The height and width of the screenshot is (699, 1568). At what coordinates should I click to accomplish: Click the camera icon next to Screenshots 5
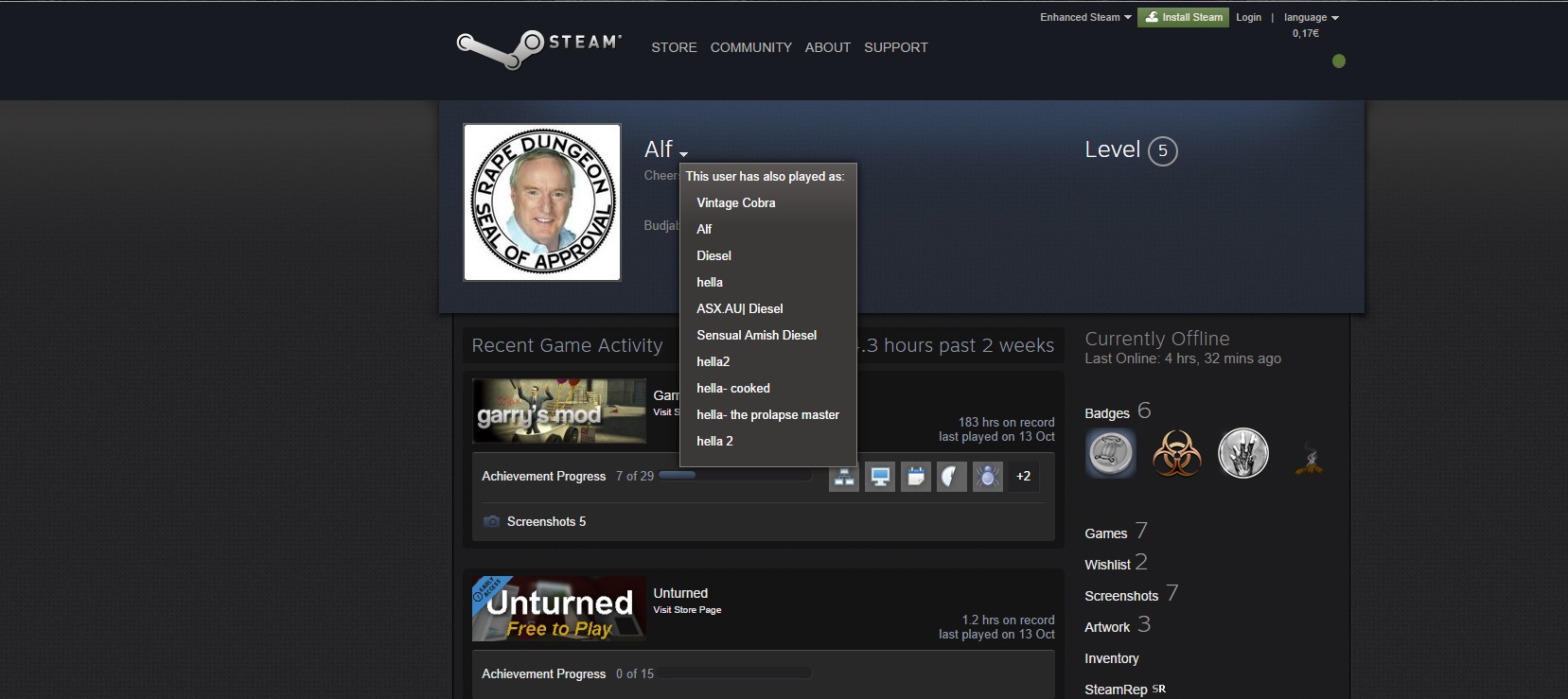tap(491, 522)
